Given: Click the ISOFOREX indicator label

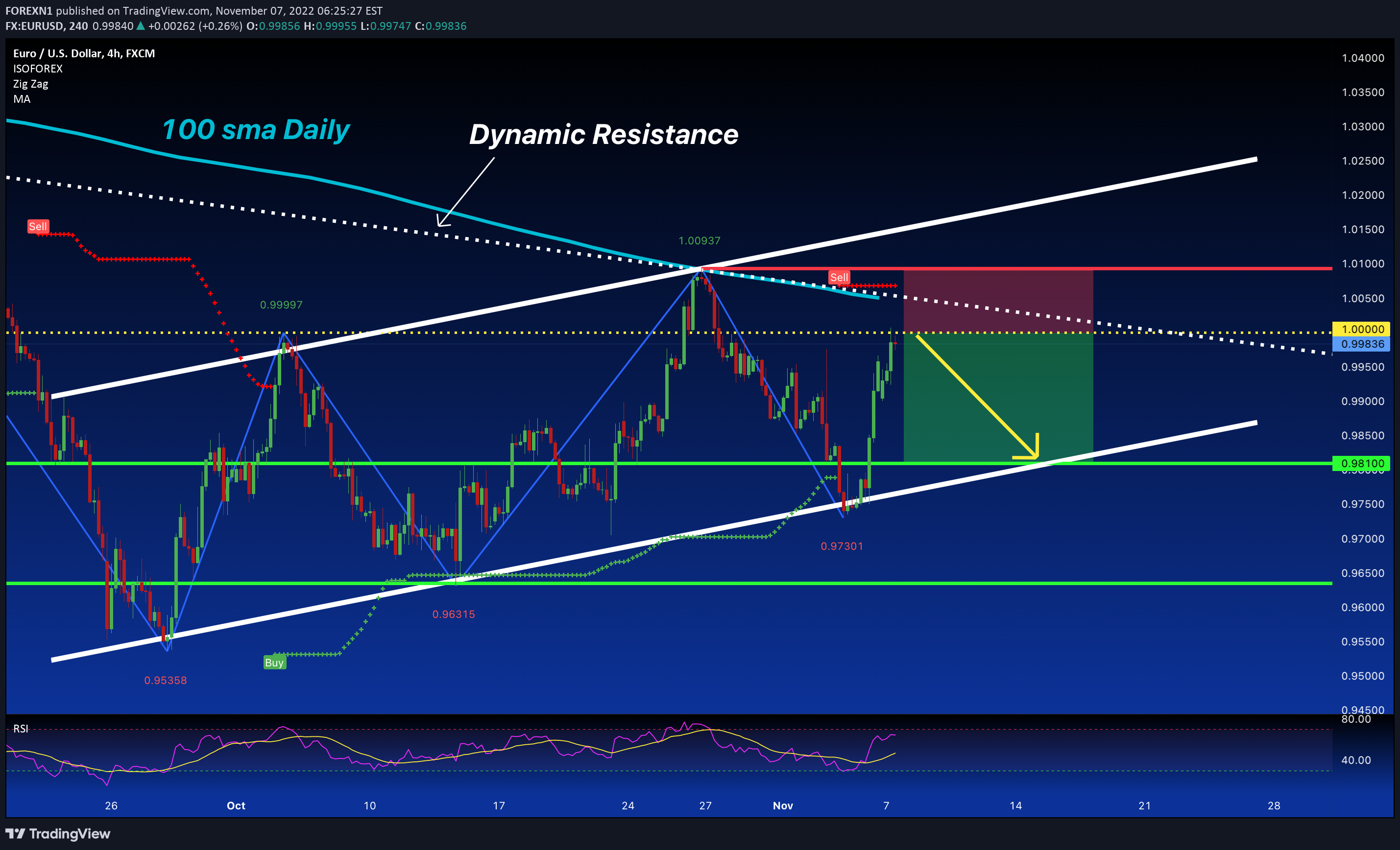Looking at the screenshot, I should 38,69.
